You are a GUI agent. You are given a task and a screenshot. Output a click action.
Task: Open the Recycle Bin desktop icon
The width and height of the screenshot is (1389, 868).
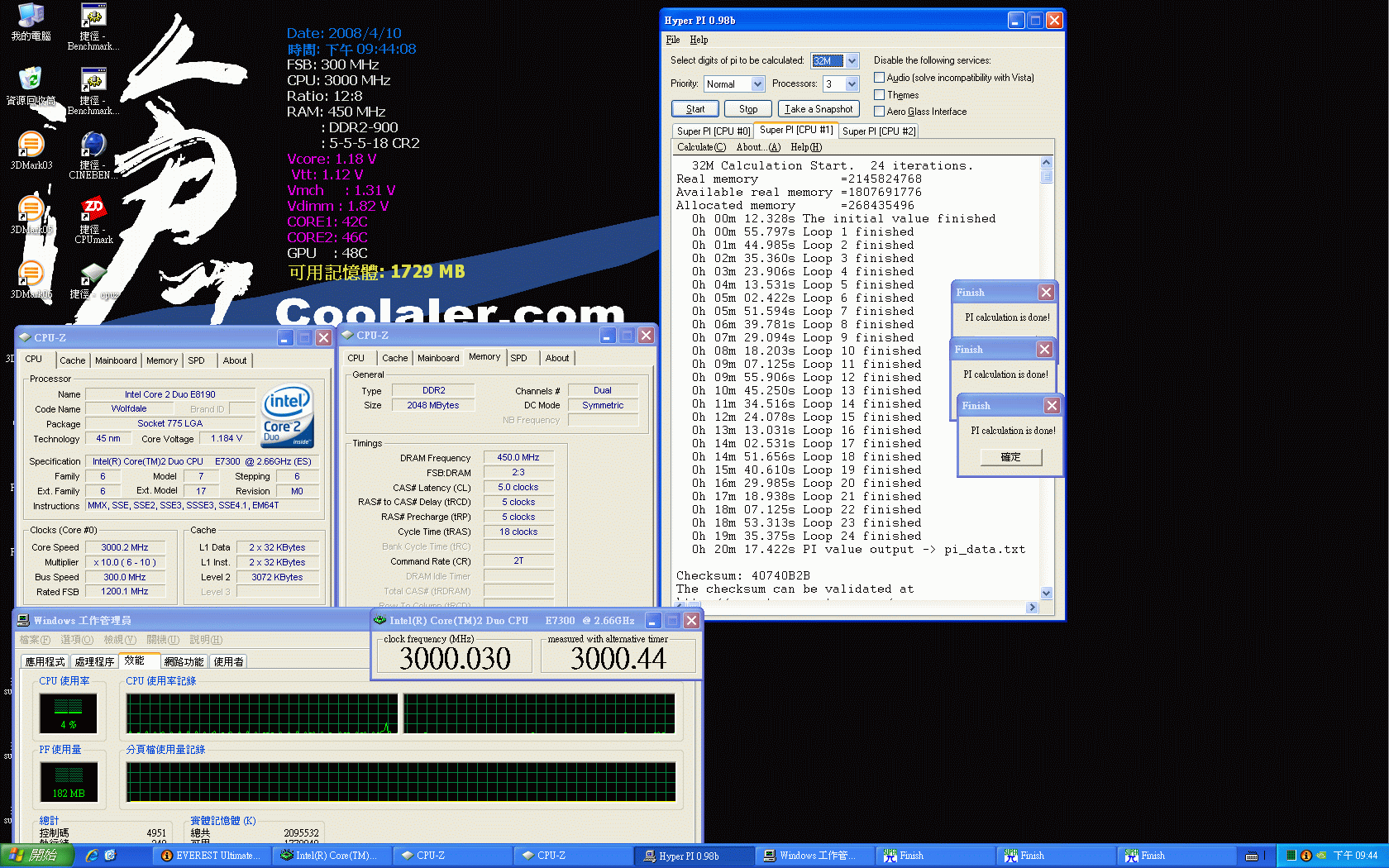pyautogui.click(x=31, y=80)
